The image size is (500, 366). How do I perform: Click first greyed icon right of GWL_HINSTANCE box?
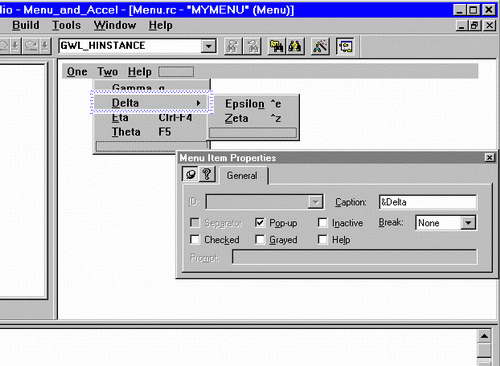pos(233,46)
